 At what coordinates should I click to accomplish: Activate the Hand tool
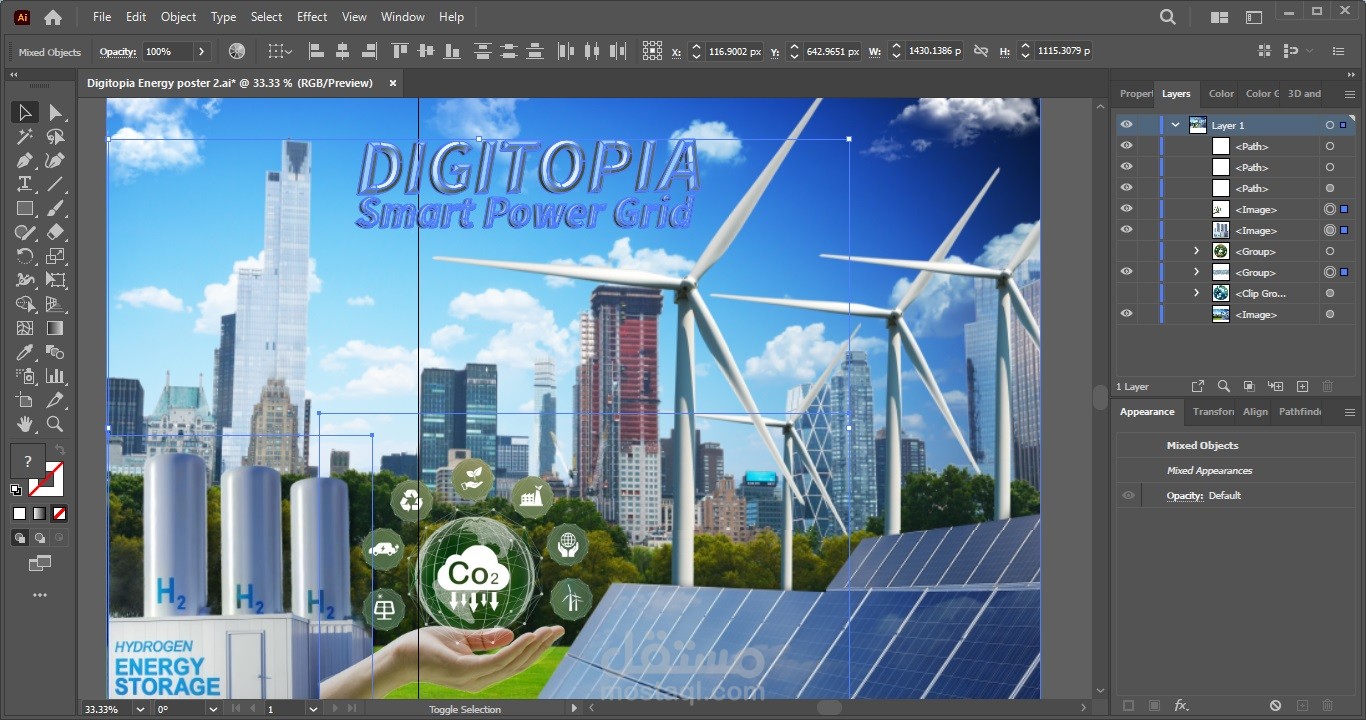pyautogui.click(x=25, y=425)
